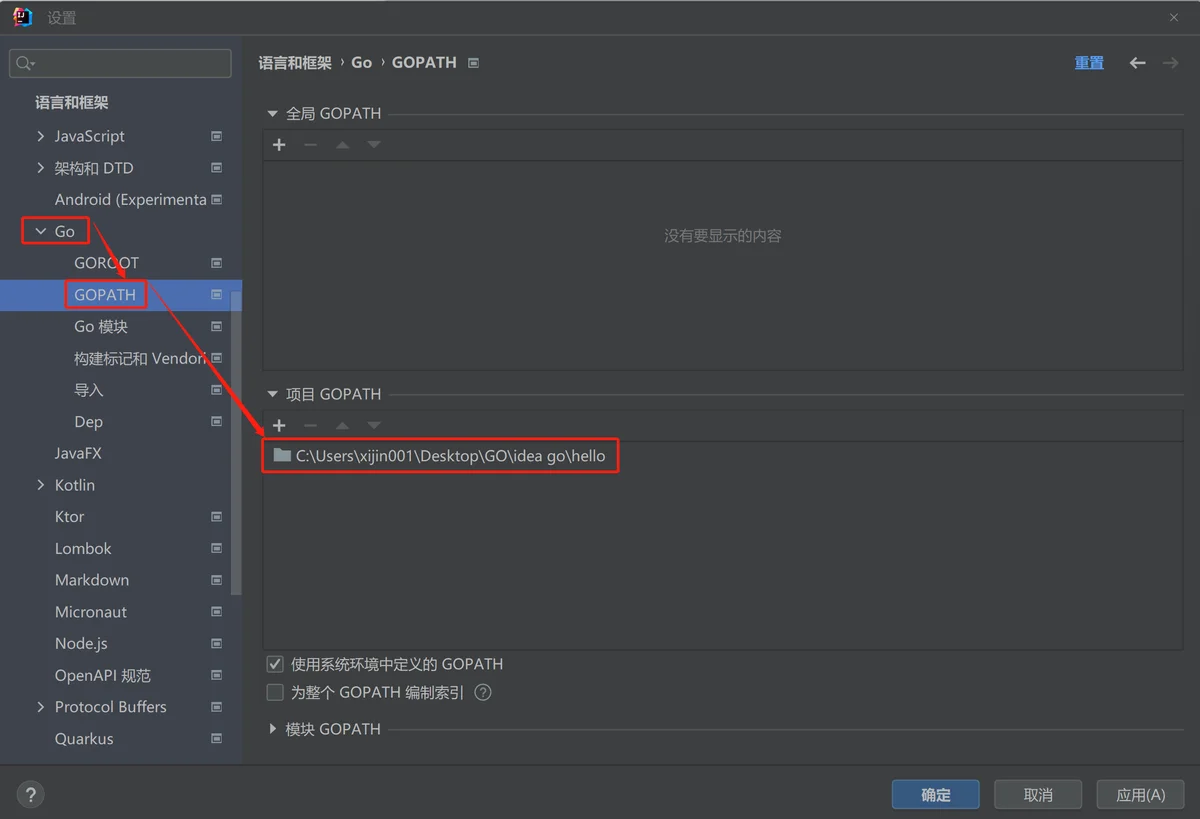Screen dimensions: 1200x819
Task: Open the JavaFX settings page
Action: [x=78, y=453]
